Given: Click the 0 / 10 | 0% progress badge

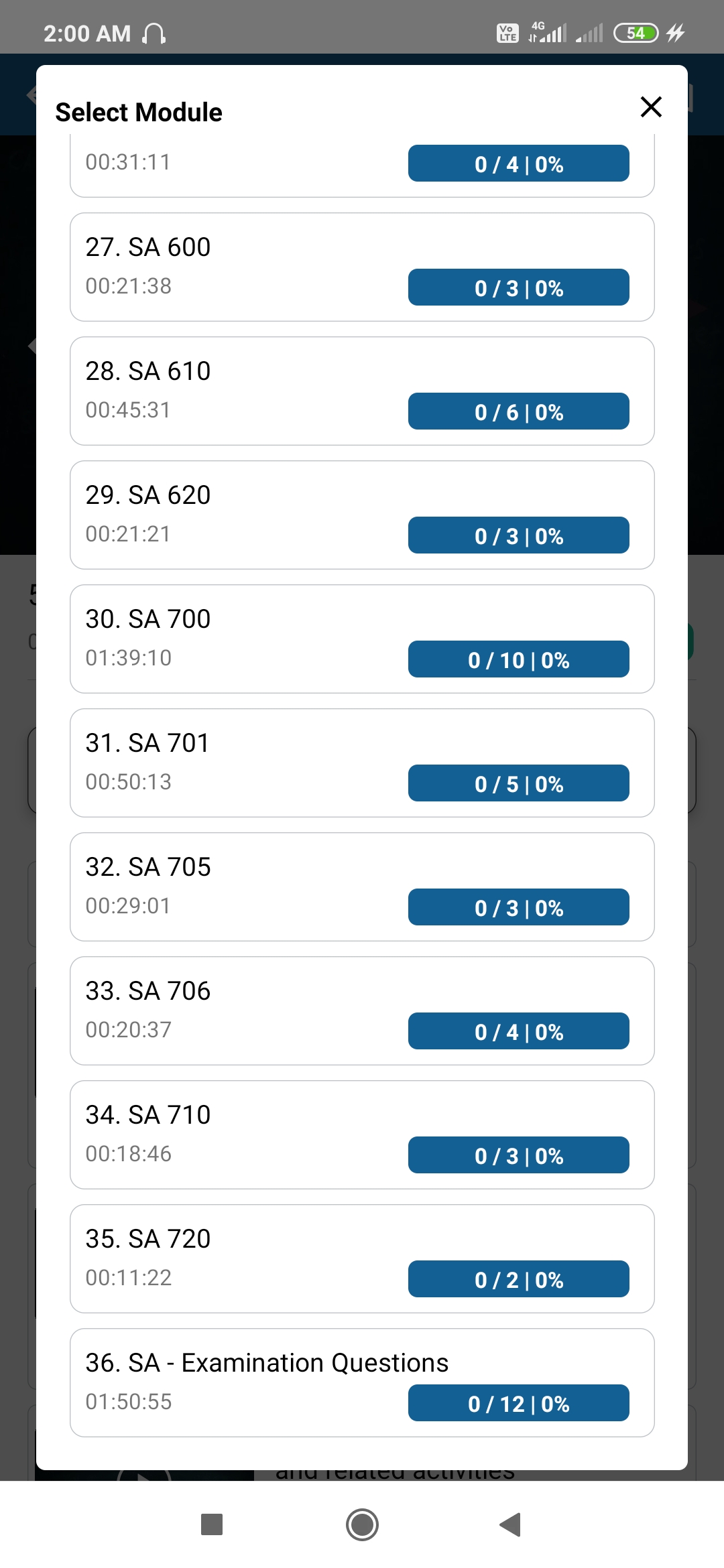Looking at the screenshot, I should [518, 659].
